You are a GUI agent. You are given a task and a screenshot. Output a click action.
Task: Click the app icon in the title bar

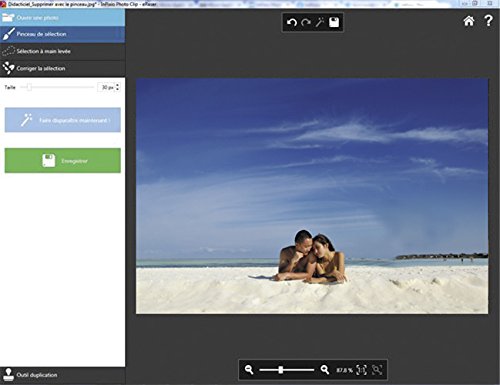[3, 4]
